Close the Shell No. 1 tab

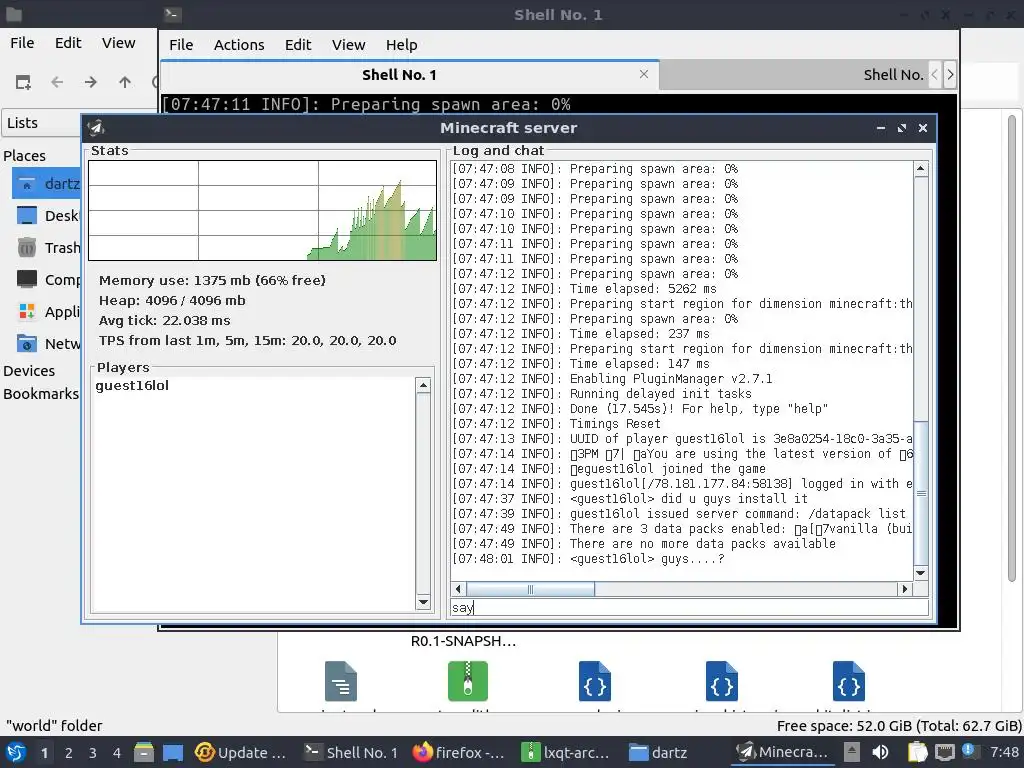(644, 74)
